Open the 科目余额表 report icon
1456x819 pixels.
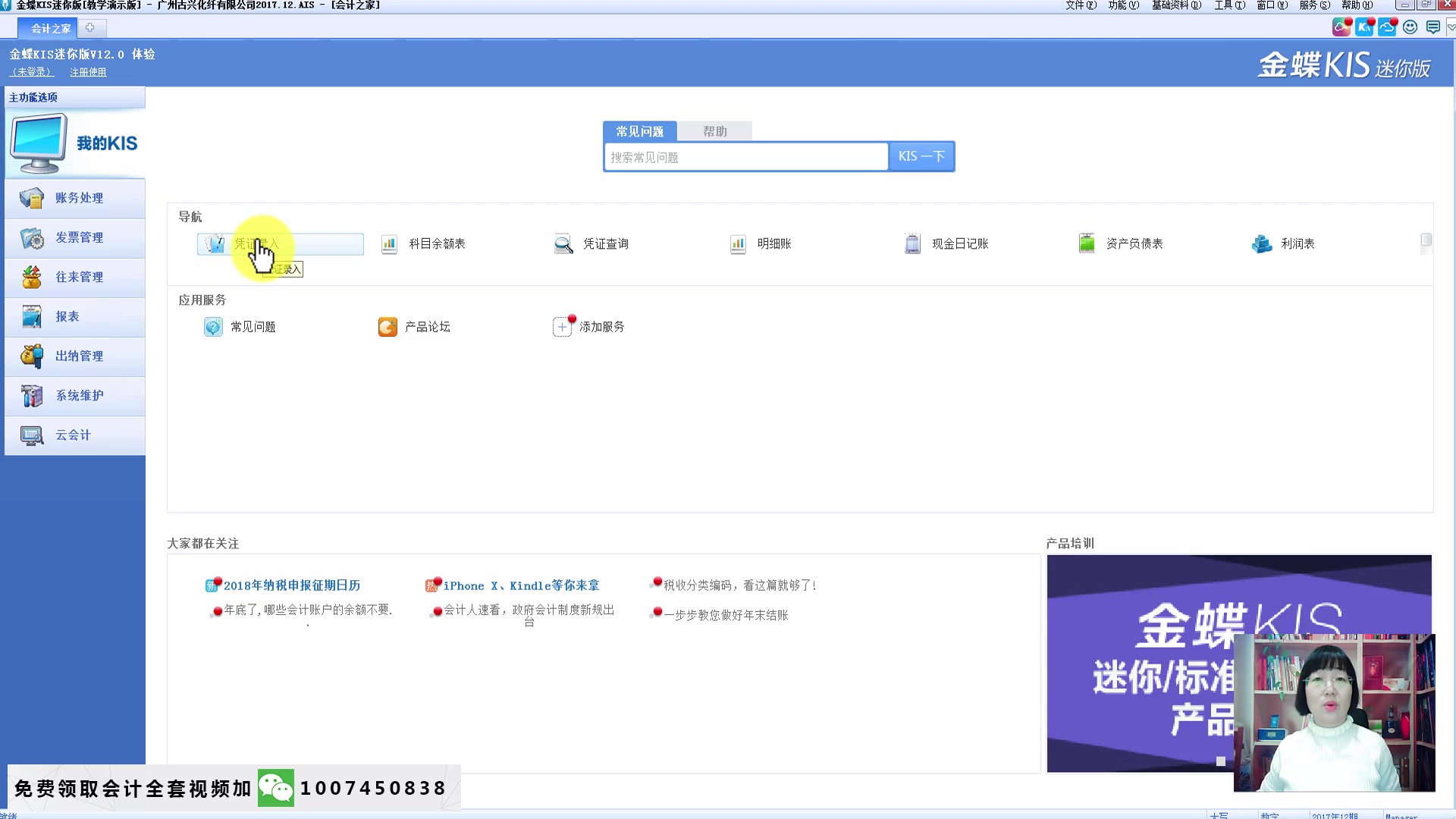(389, 244)
